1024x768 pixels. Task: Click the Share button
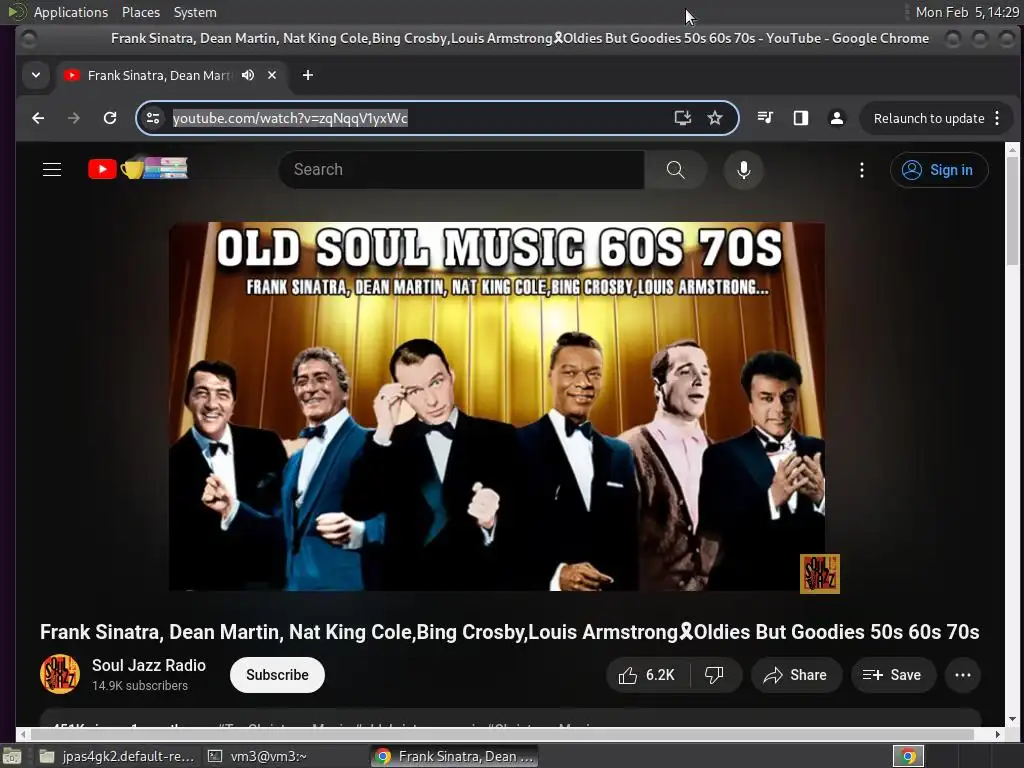coord(796,675)
